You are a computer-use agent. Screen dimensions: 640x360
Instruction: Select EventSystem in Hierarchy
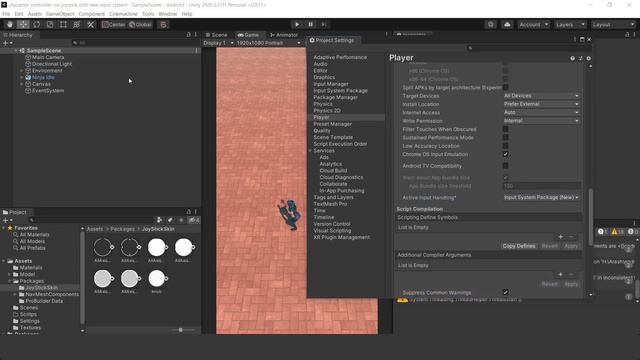click(48, 91)
